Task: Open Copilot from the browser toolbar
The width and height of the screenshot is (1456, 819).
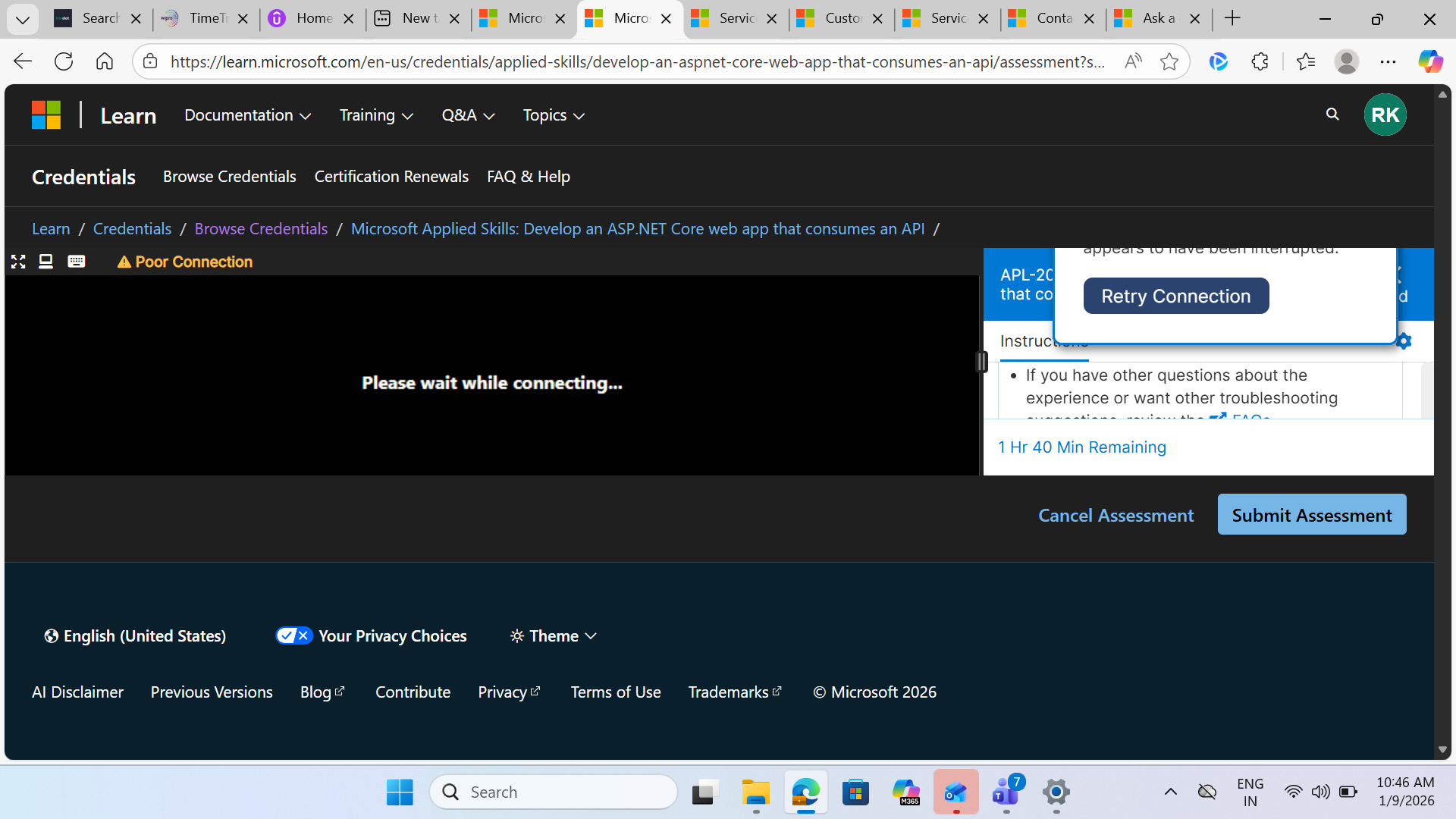Action: coord(1430,61)
